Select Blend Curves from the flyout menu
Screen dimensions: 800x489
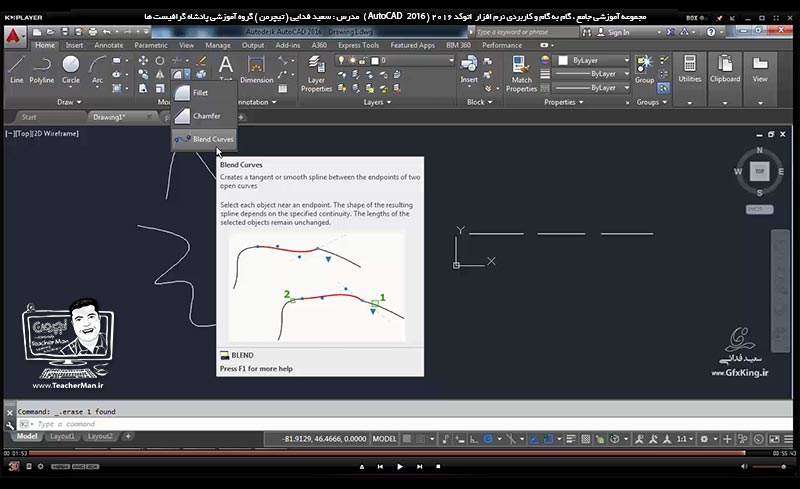(204, 139)
